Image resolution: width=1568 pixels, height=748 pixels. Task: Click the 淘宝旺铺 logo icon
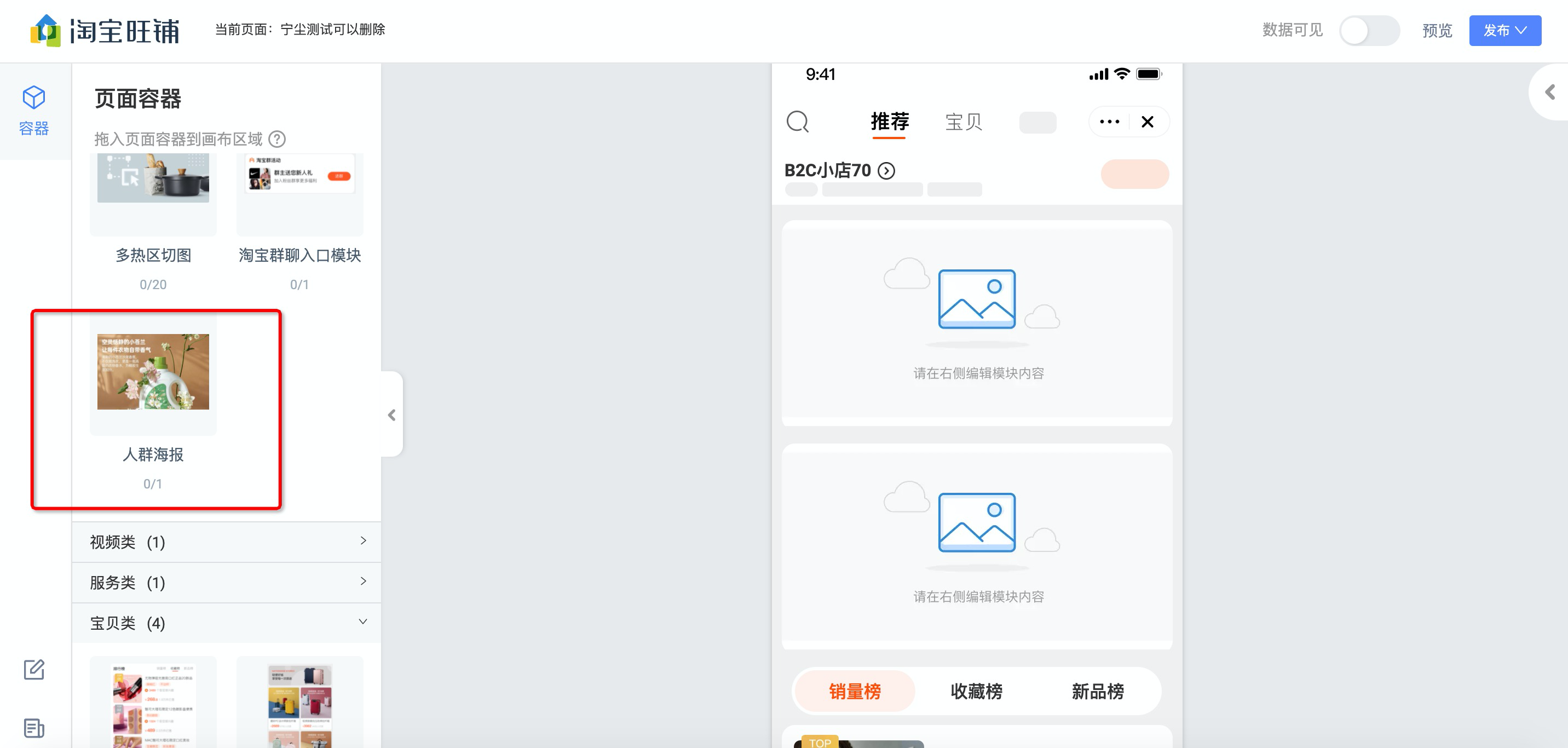click(45, 31)
